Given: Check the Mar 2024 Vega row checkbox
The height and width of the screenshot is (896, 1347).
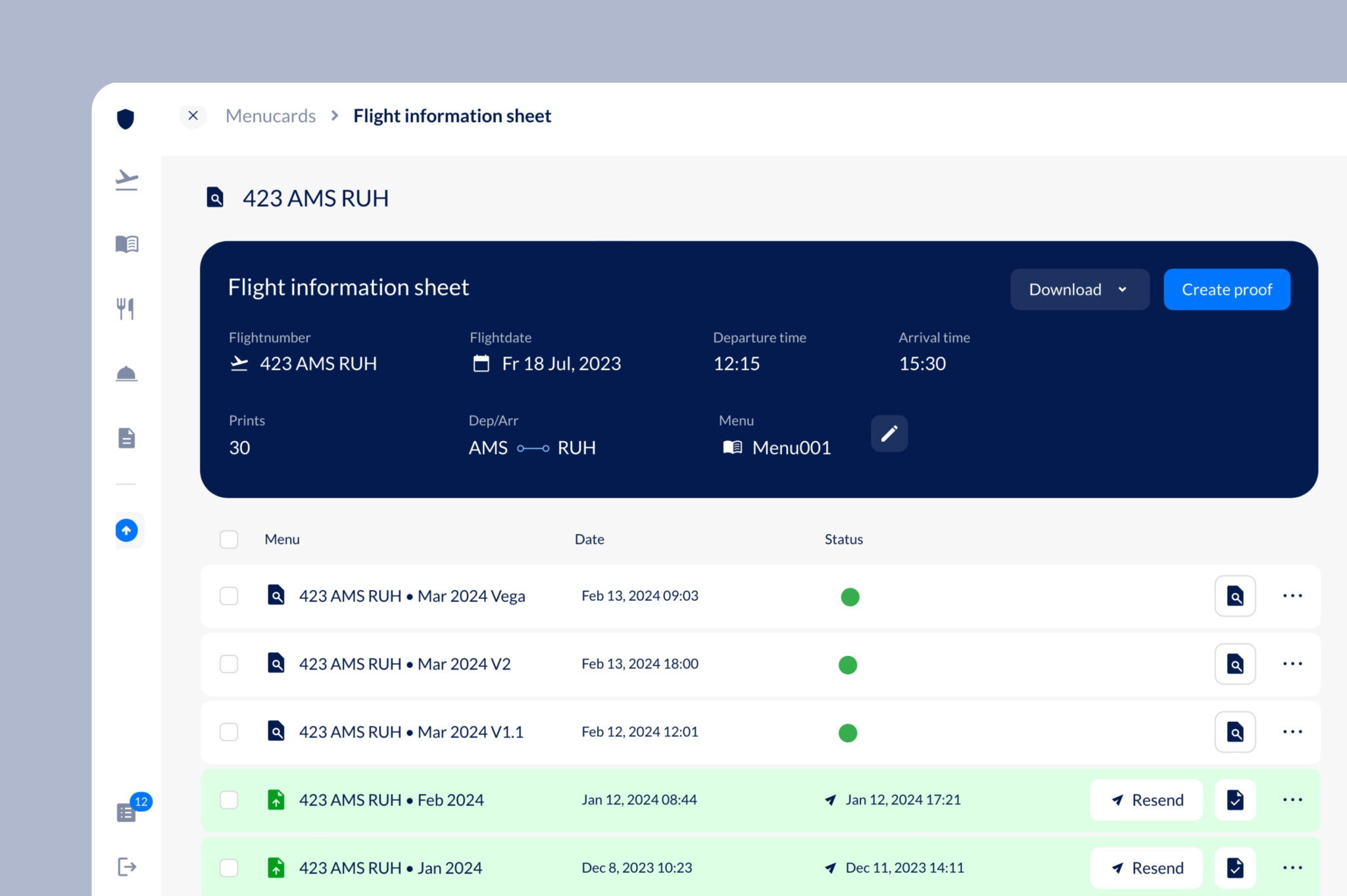Looking at the screenshot, I should pos(229,596).
